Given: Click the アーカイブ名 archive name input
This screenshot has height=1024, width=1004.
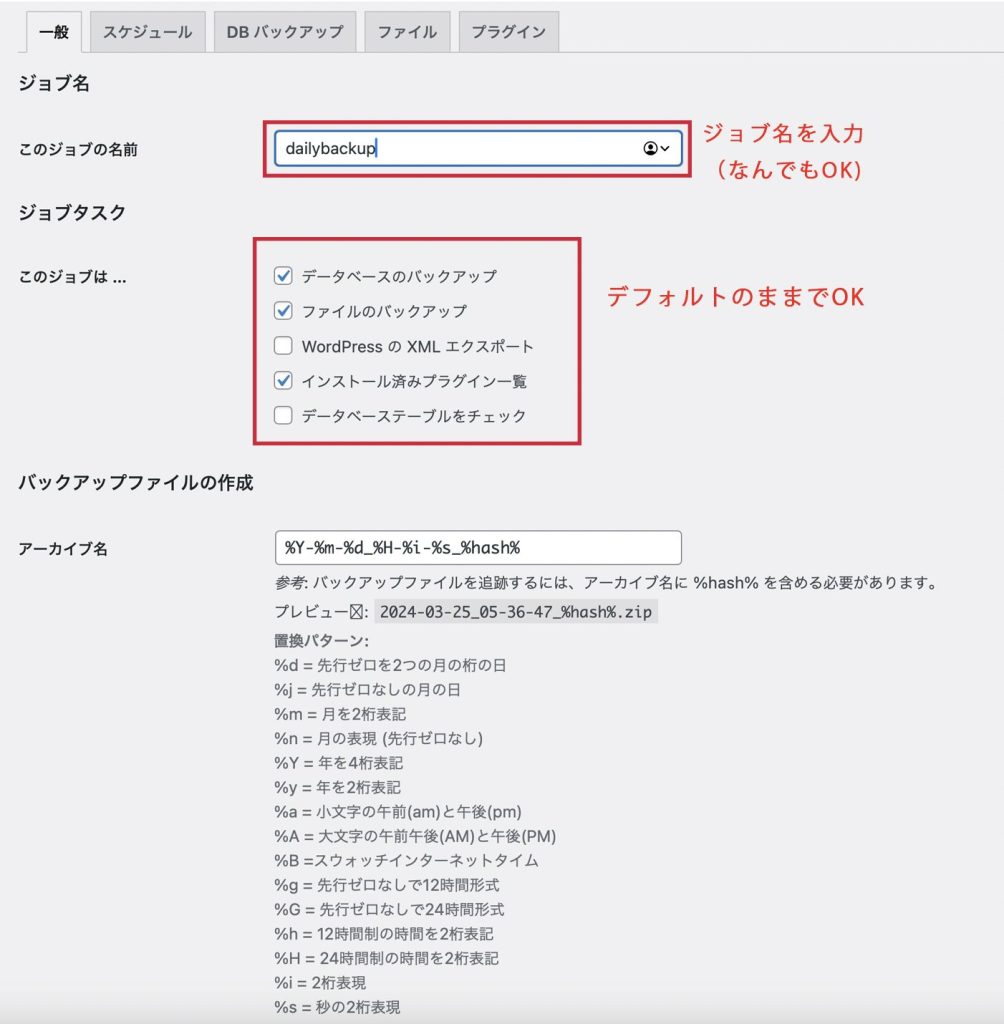Looking at the screenshot, I should point(477,548).
